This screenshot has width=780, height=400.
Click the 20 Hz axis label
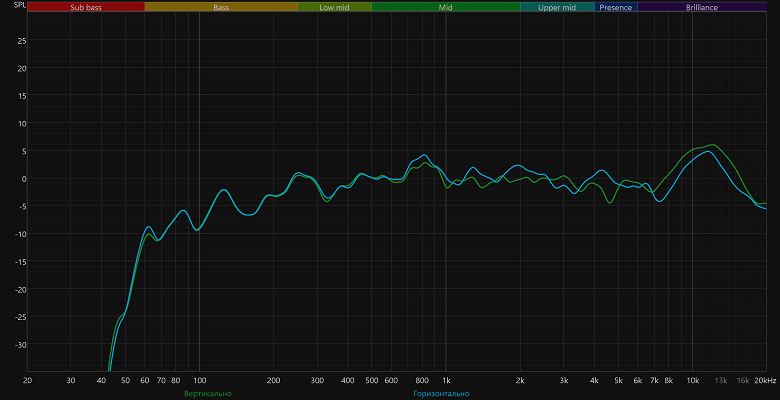pyautogui.click(x=27, y=381)
